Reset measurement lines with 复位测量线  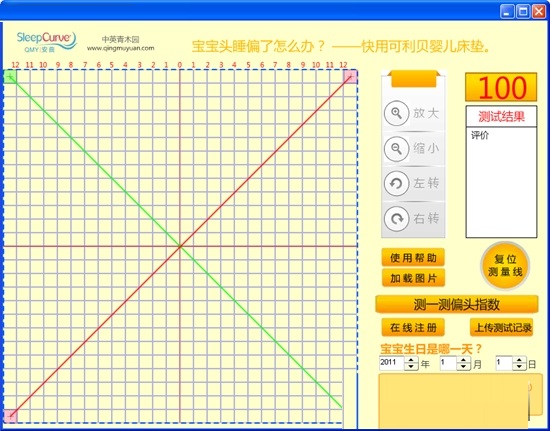pyautogui.click(x=505, y=265)
